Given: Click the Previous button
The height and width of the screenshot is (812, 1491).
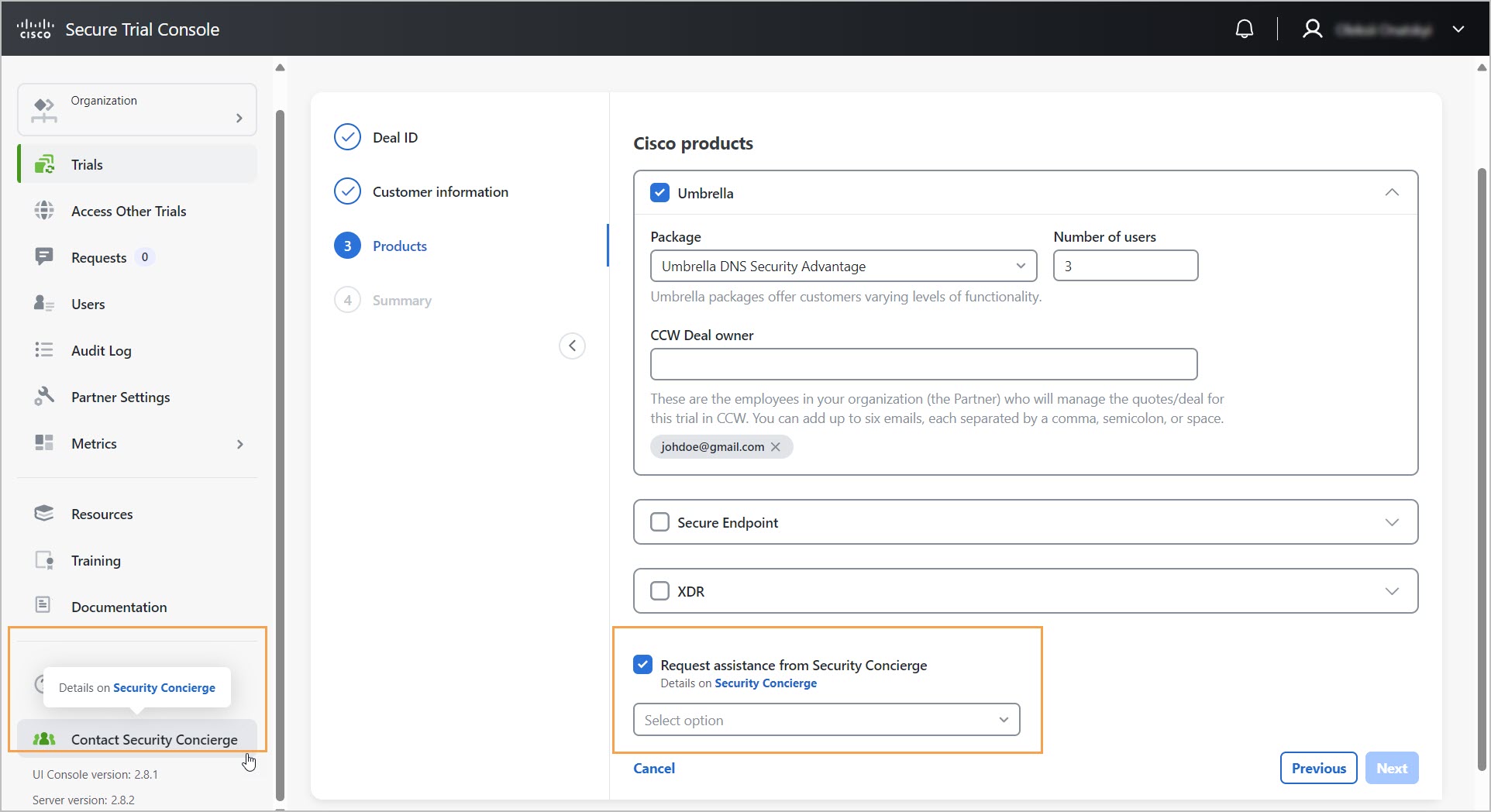Looking at the screenshot, I should [x=1318, y=768].
